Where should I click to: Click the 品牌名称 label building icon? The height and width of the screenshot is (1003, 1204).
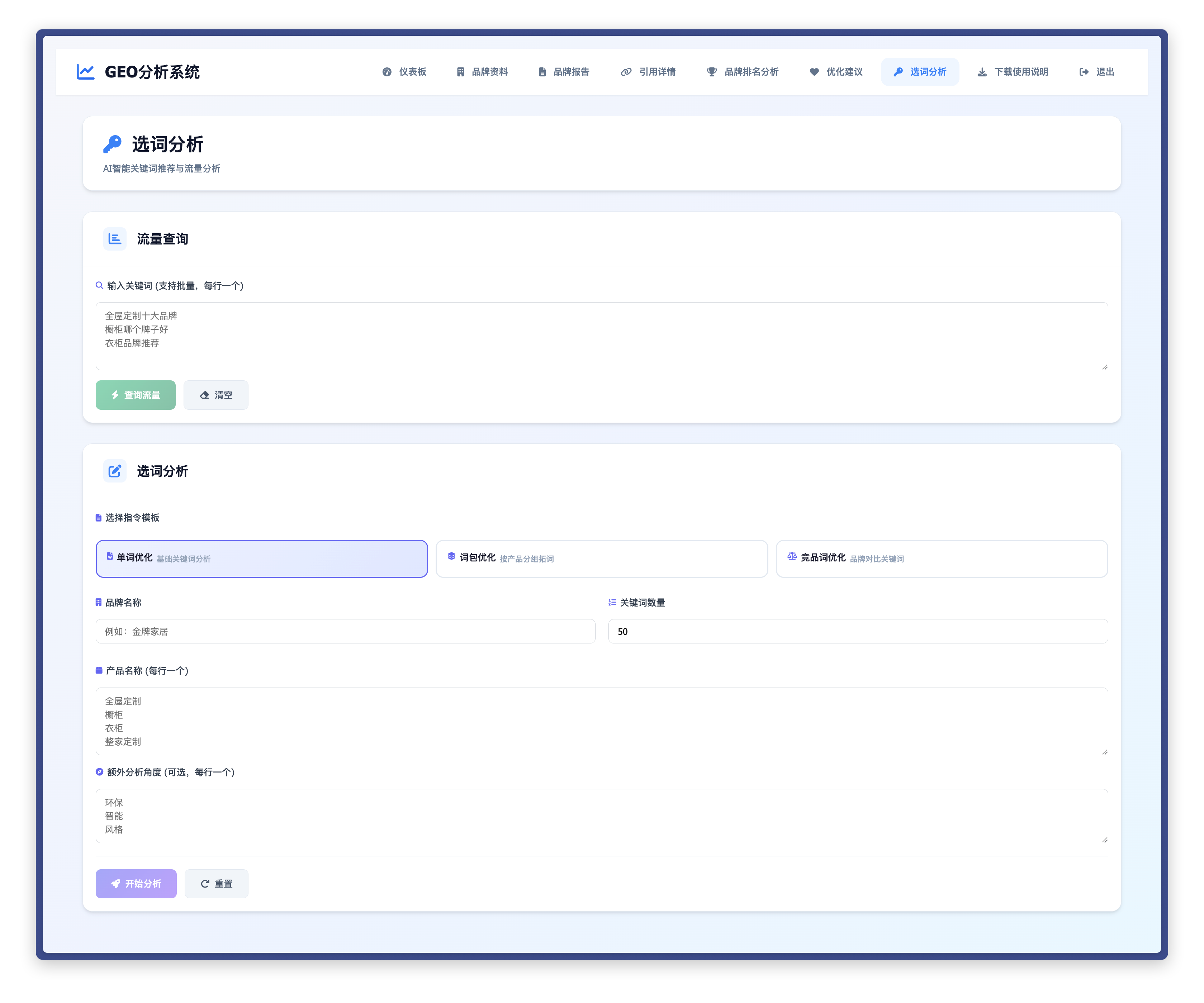click(99, 602)
